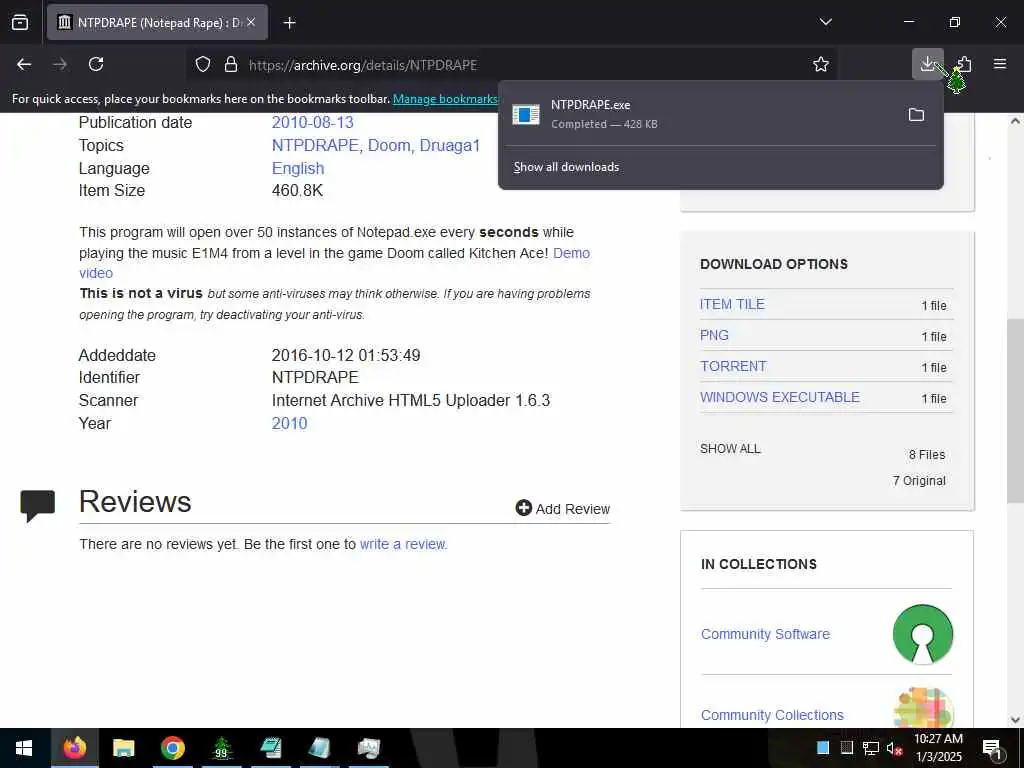Click the Addeddate value 2016-10-12 01:53:49
The height and width of the screenshot is (768, 1024).
pyautogui.click(x=346, y=355)
